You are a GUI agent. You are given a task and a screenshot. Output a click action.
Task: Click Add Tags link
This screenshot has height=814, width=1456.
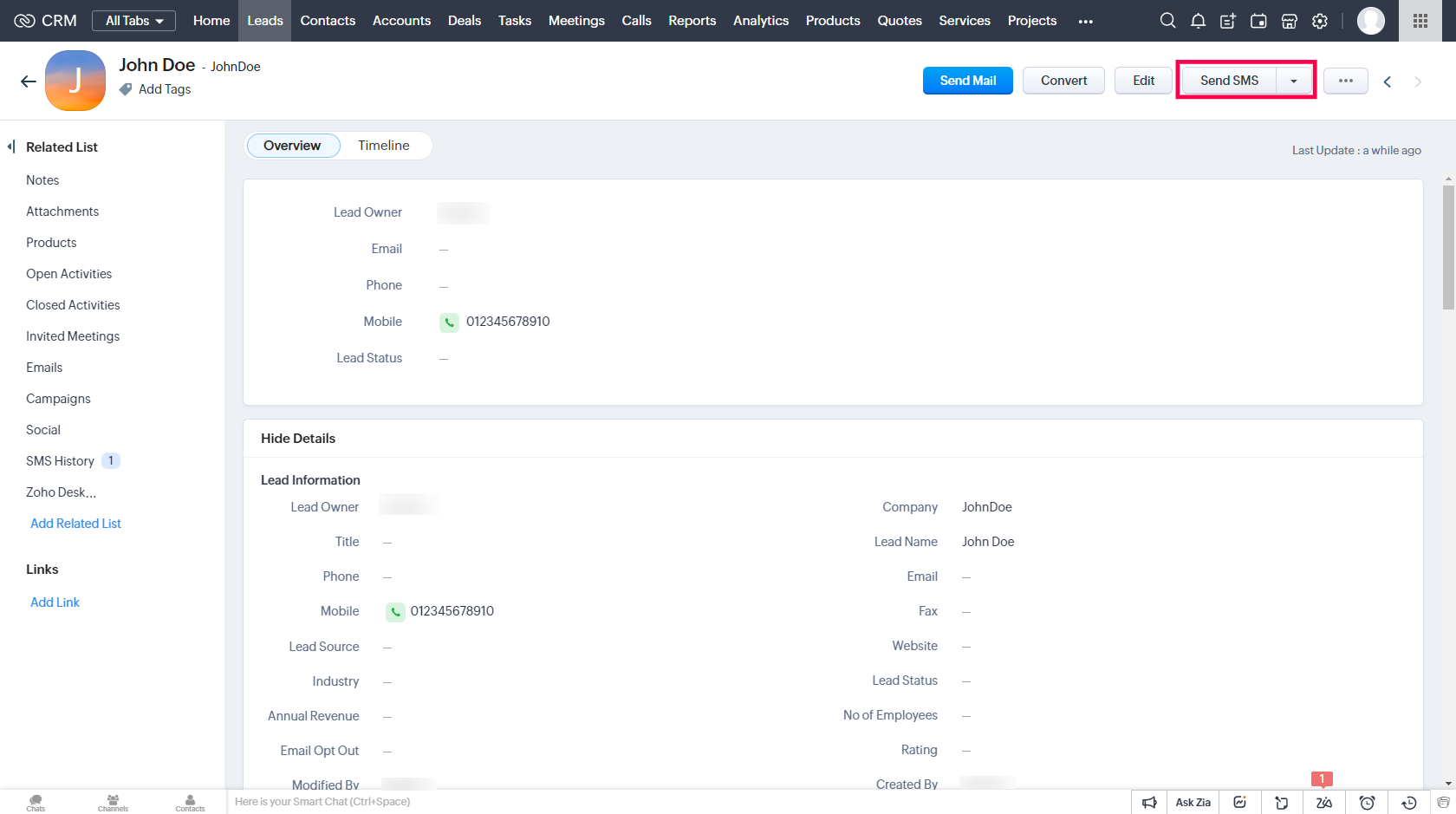pos(165,89)
